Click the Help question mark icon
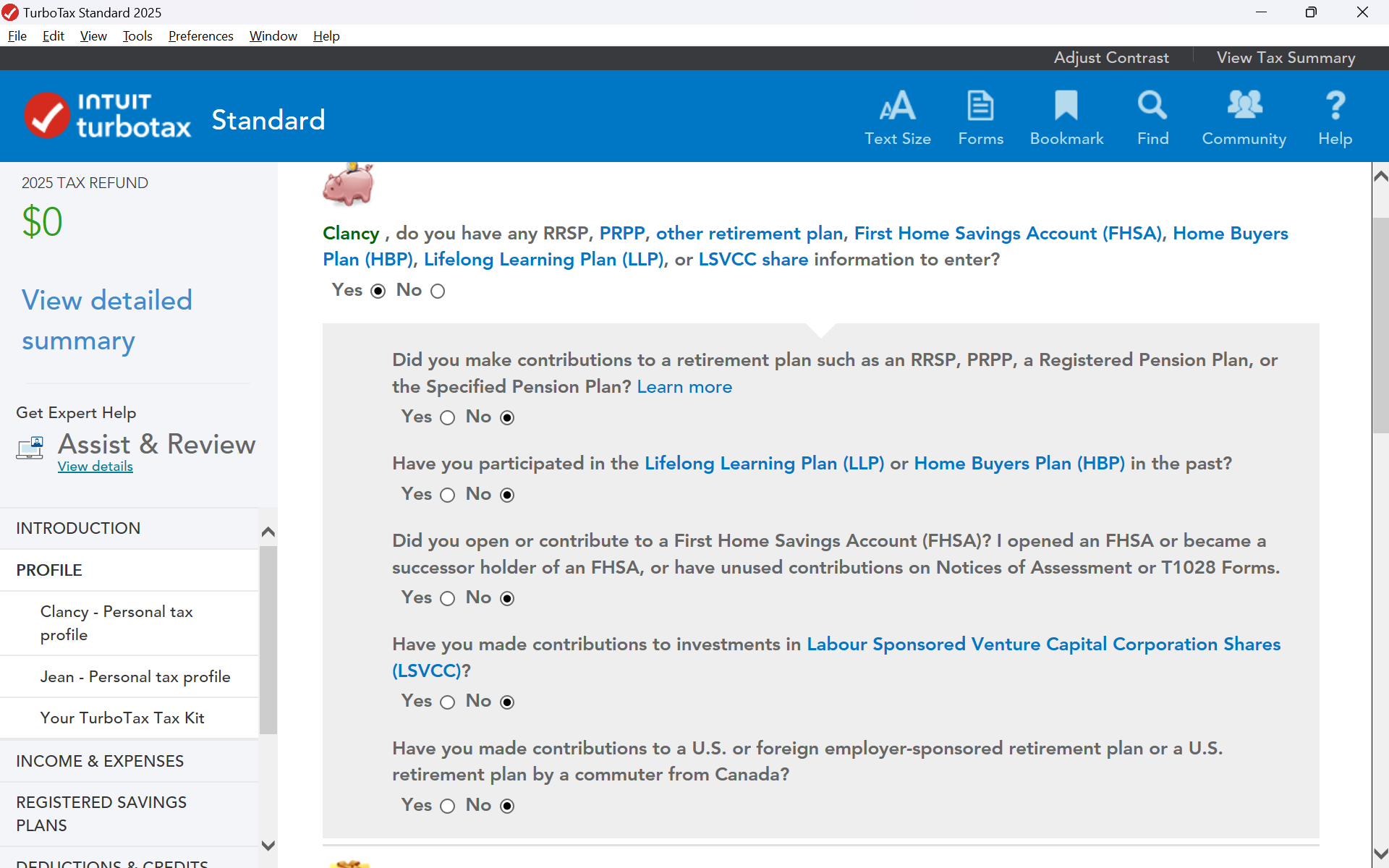Viewport: 1389px width, 868px height. (x=1335, y=106)
